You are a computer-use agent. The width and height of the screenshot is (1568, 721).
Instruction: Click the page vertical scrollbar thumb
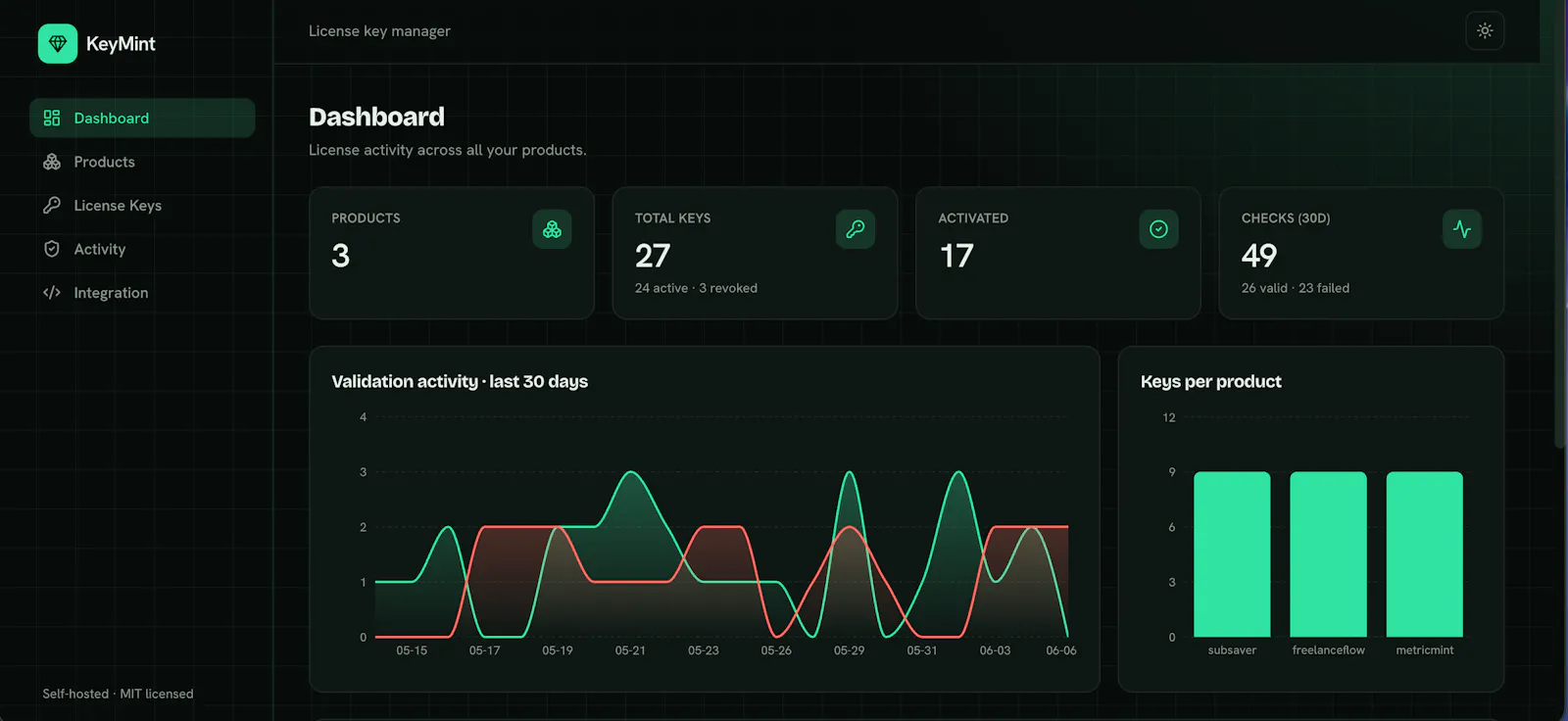tap(1560, 223)
